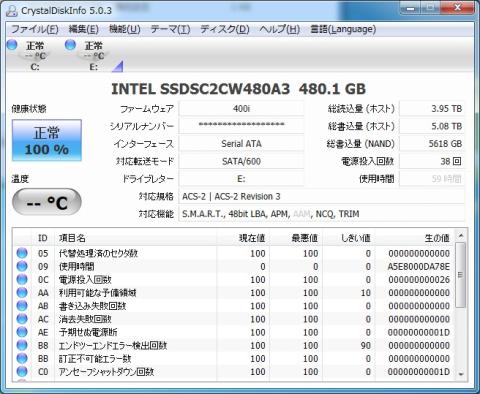The width and height of the screenshot is (480, 394).
Task: Click the masked serial number field
Action: pyautogui.click(x=241, y=126)
